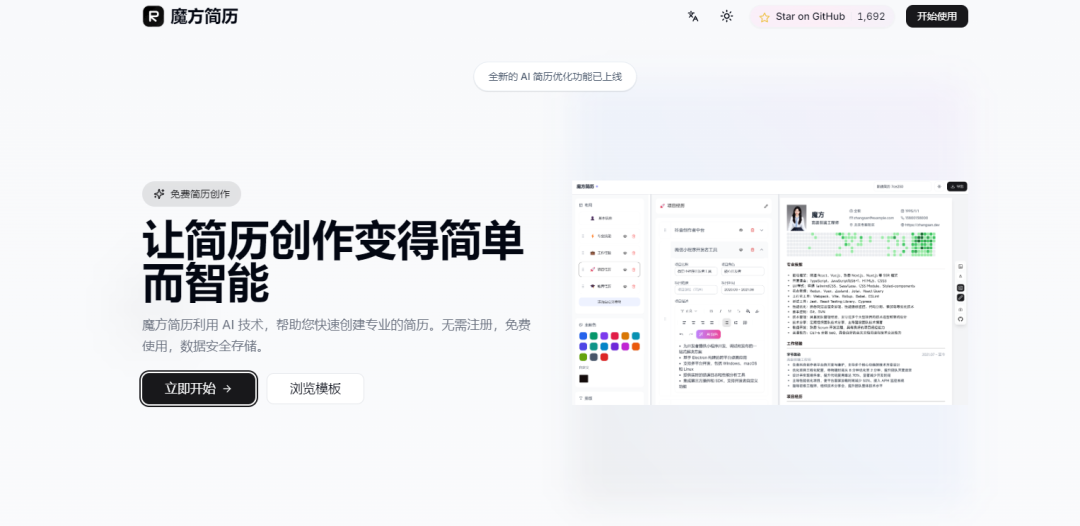Click the pencil edit icon in the preview editor header
This screenshot has width=1080, height=526.
pos(766,206)
